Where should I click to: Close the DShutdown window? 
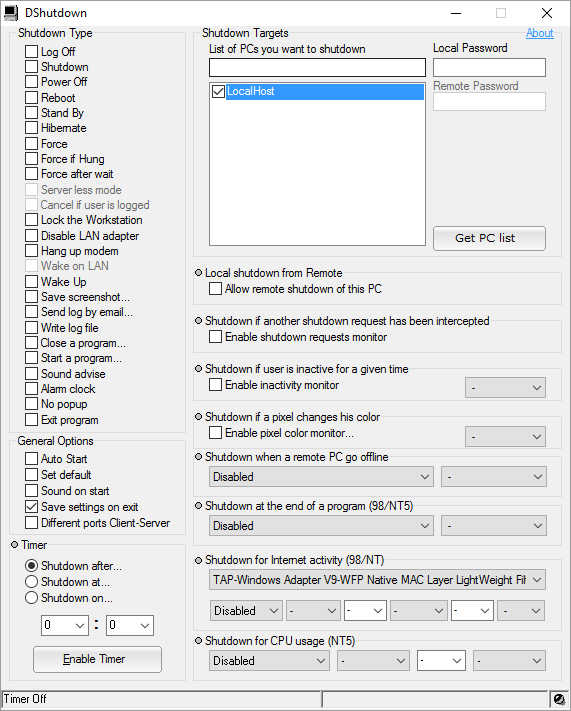click(x=547, y=13)
